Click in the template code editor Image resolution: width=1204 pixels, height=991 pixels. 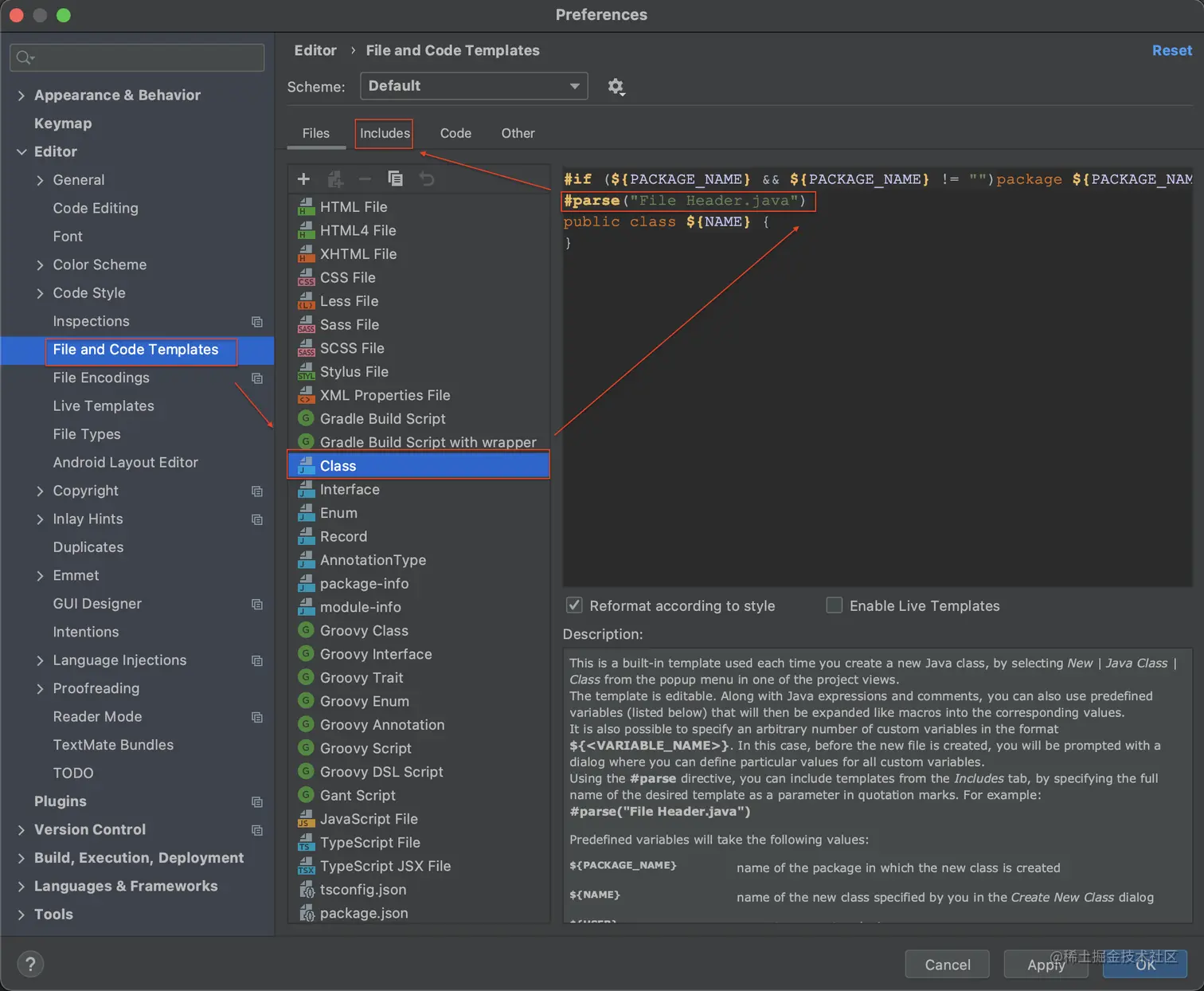(878, 376)
